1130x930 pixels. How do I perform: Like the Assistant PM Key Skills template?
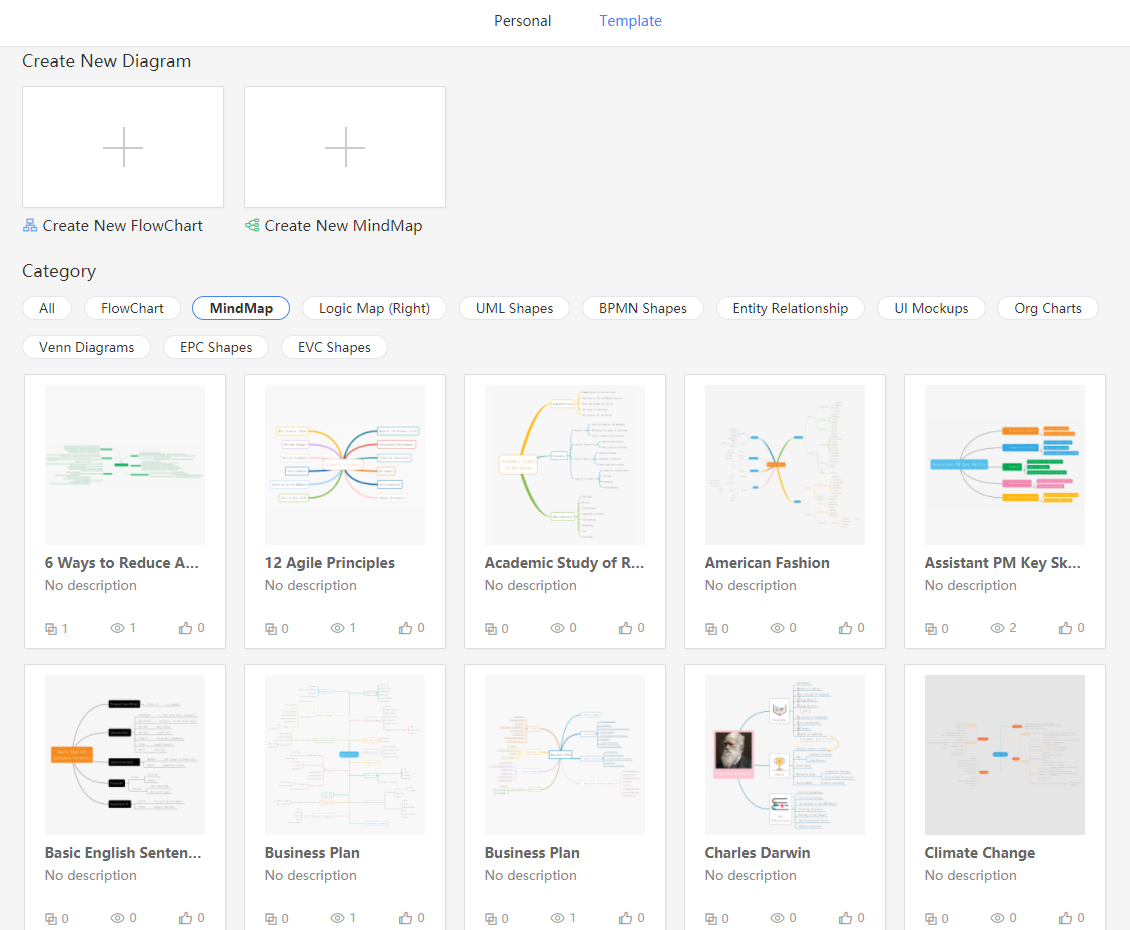1065,628
